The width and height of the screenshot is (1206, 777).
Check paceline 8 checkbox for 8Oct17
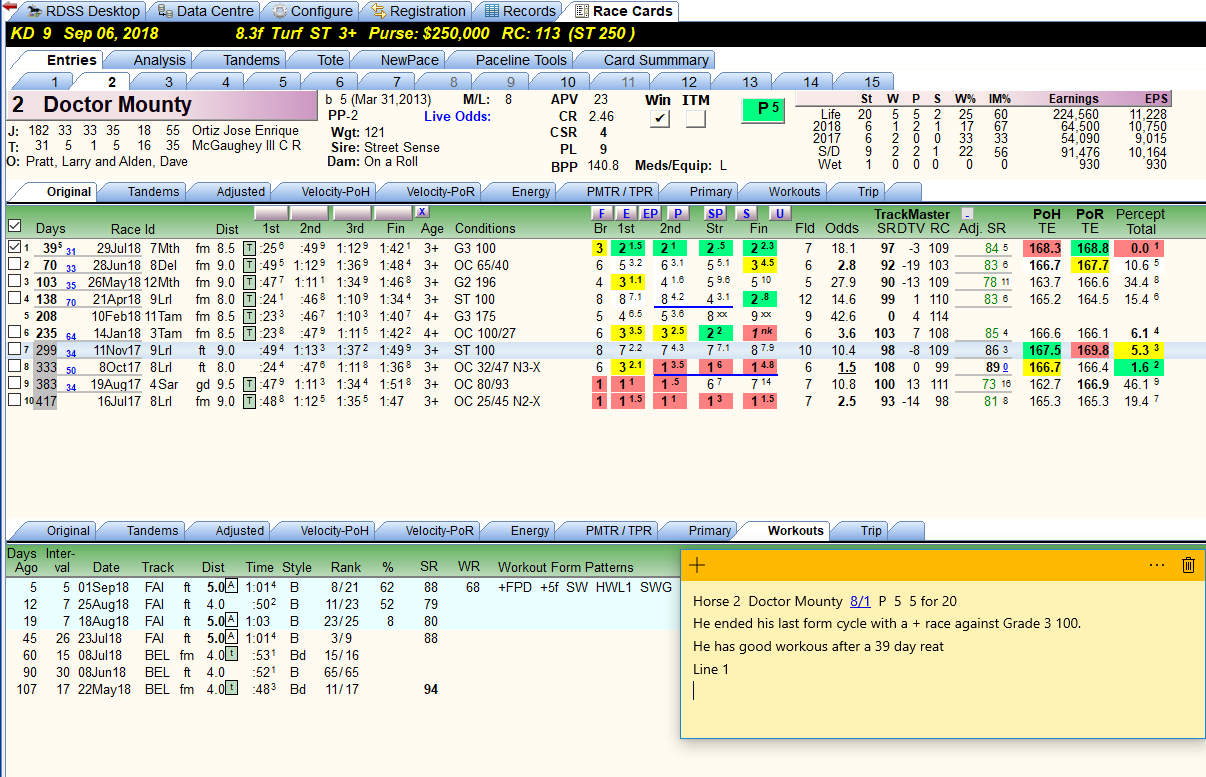tap(14, 367)
